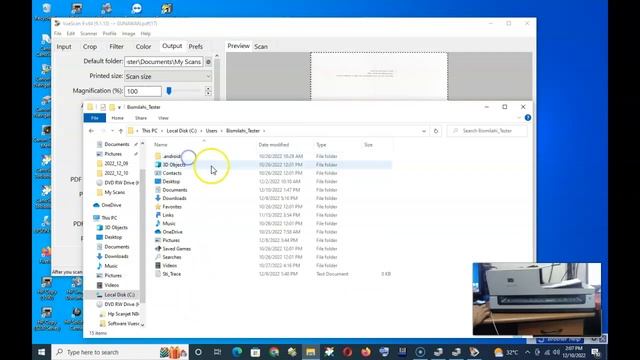Viewport: 640px width, 360px height.
Task: Show hidden system tray icons
Action: [527, 352]
